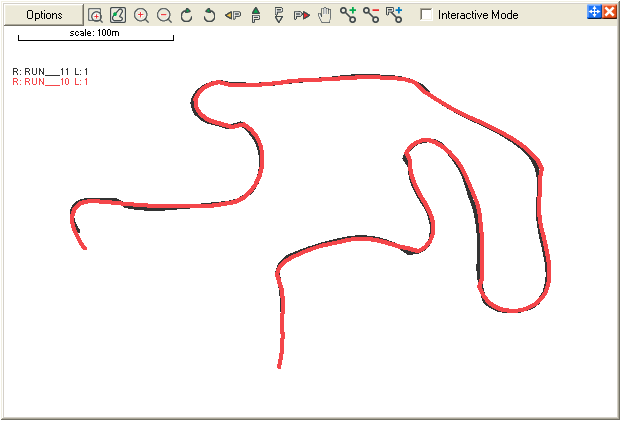Select the hand pan tool
Image resolution: width=621 pixels, height=421 pixels.
[x=324, y=15]
